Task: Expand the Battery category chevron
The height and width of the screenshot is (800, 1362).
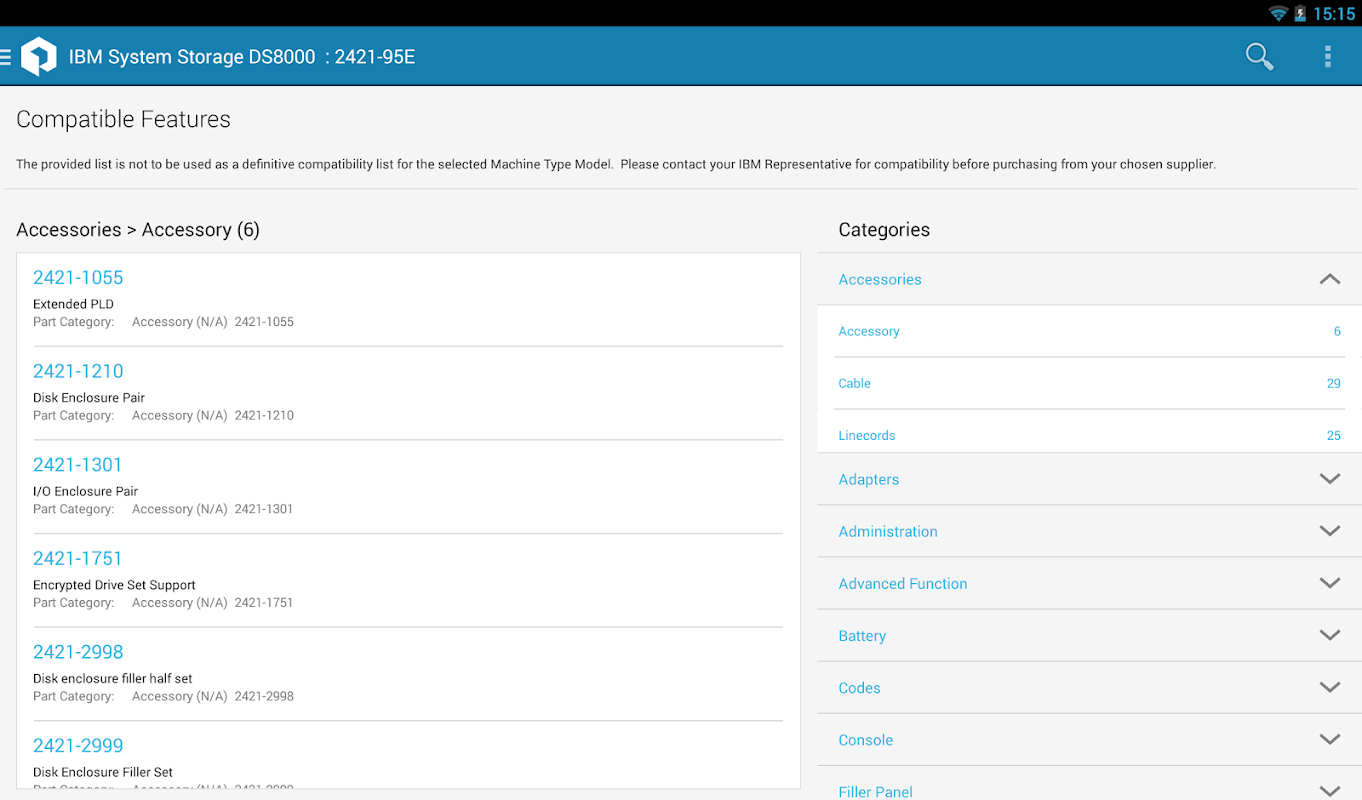Action: click(x=1329, y=635)
